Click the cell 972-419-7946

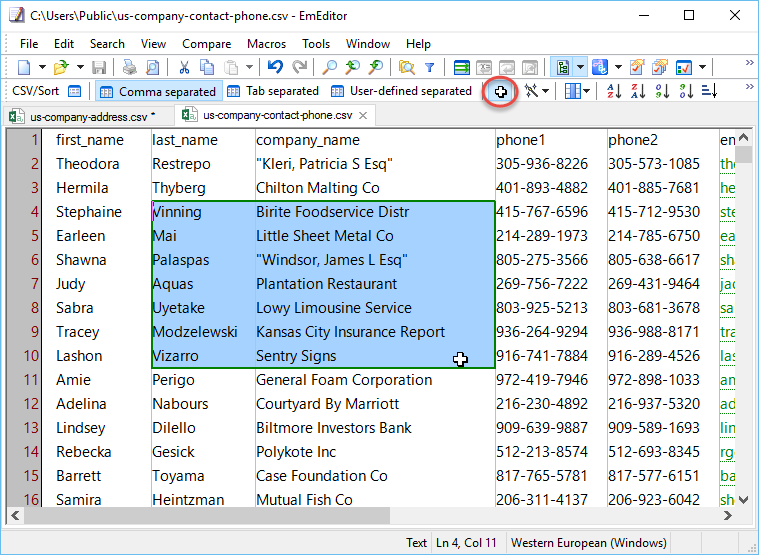[551, 380]
